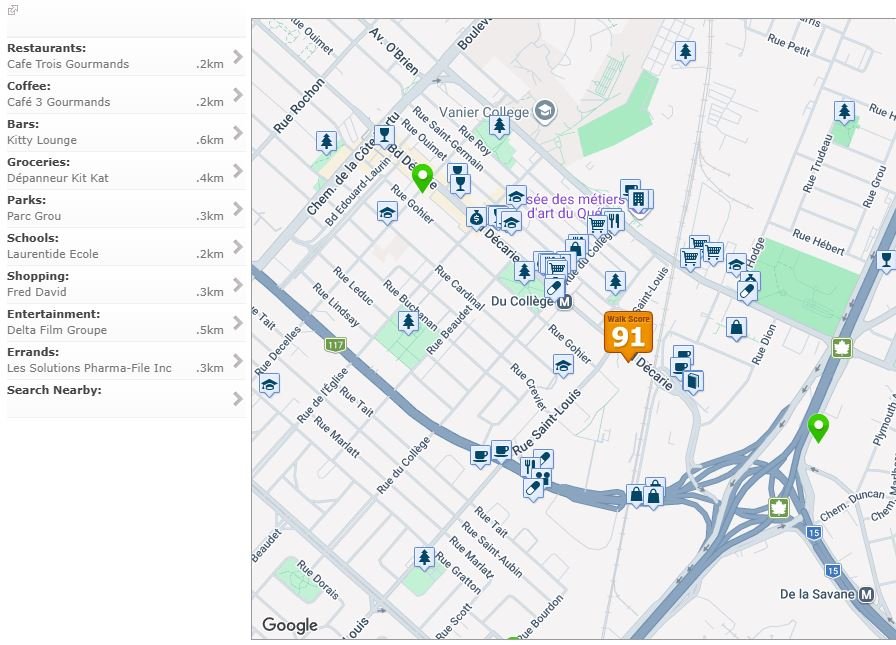Click the green pin near Plymouth
The width and height of the screenshot is (896, 645).
click(x=818, y=428)
